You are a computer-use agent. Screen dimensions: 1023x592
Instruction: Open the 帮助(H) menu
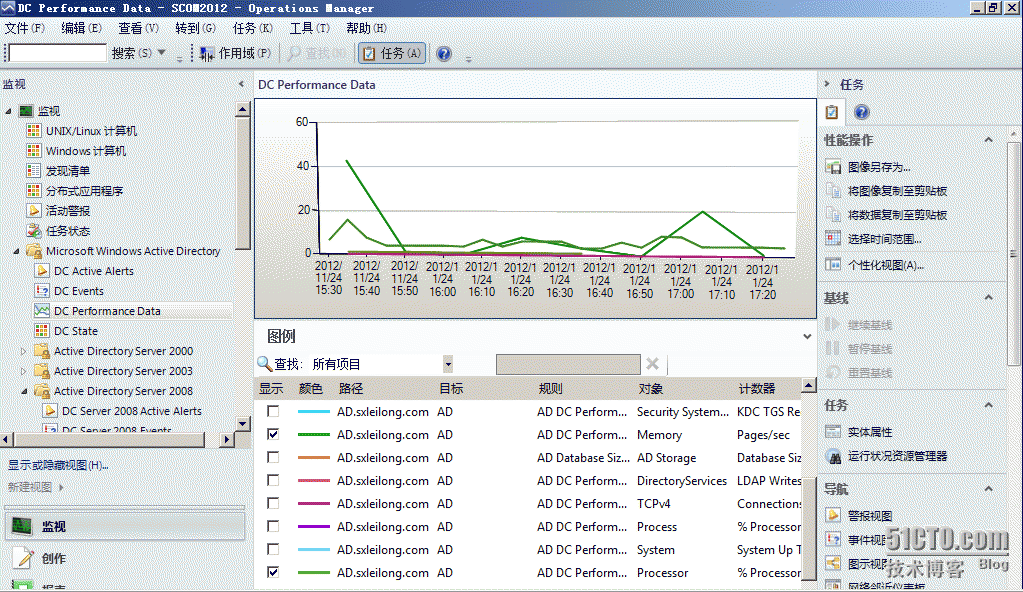point(367,28)
